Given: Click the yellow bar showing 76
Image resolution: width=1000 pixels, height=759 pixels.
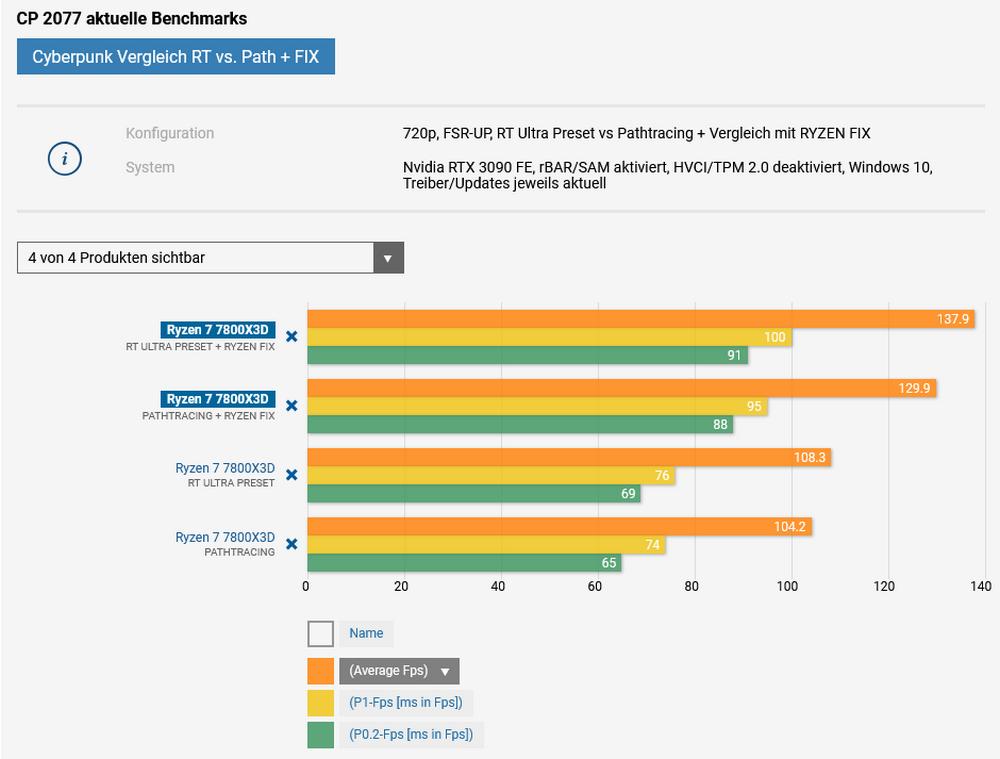Looking at the screenshot, I should (x=491, y=475).
